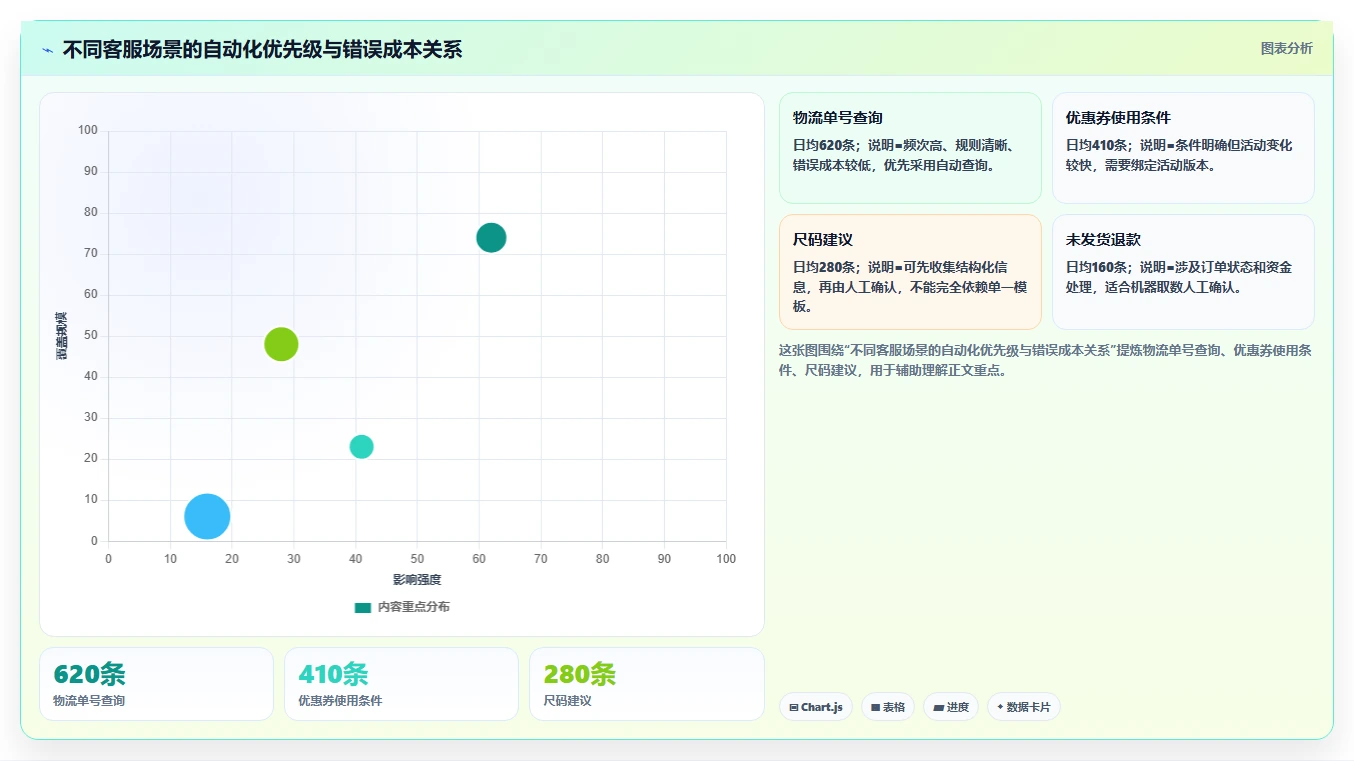Screen dimensions: 1354x761
Task: Click the icon in the 进度 tag
Action: point(938,707)
